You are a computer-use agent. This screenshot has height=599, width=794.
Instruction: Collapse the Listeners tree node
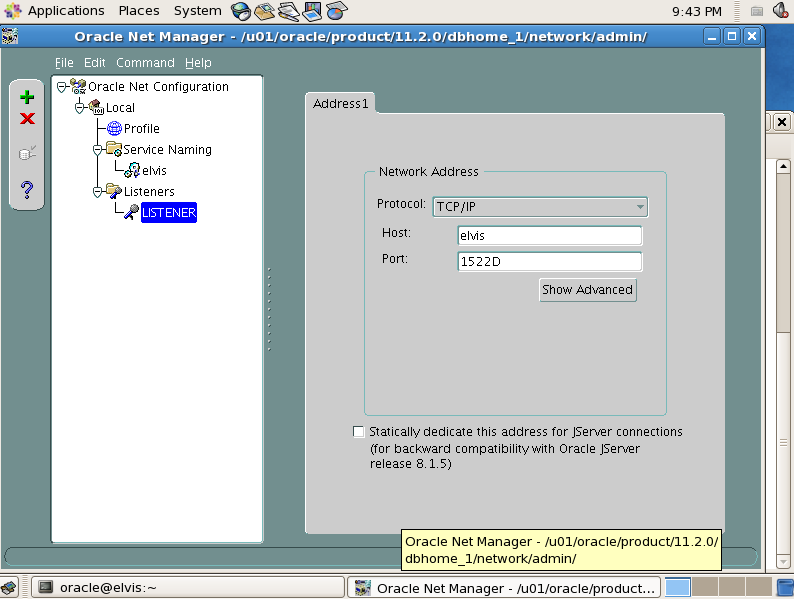(x=98, y=192)
